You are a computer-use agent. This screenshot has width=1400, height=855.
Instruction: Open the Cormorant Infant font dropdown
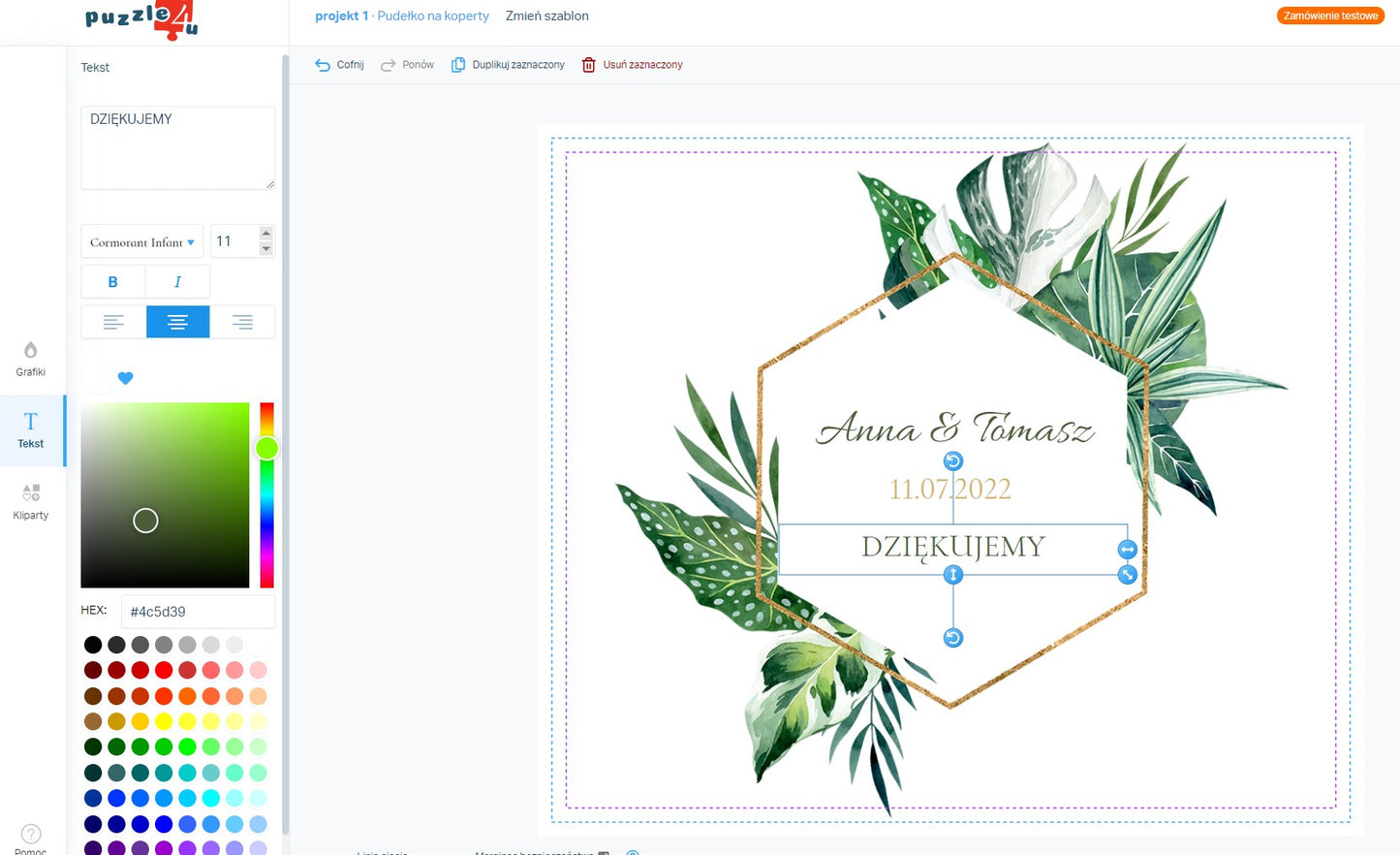click(141, 242)
